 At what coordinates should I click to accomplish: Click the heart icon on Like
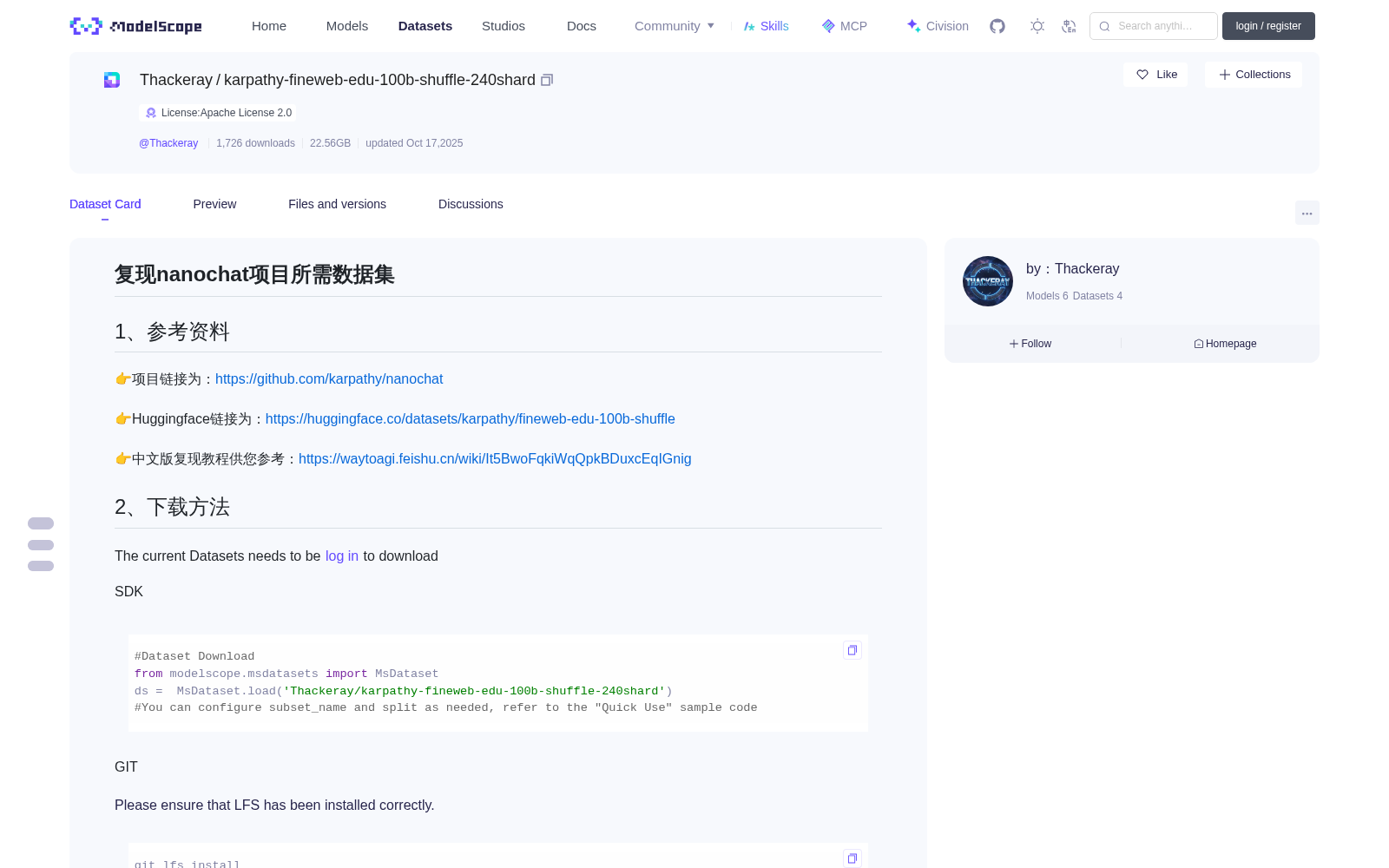click(x=1142, y=75)
